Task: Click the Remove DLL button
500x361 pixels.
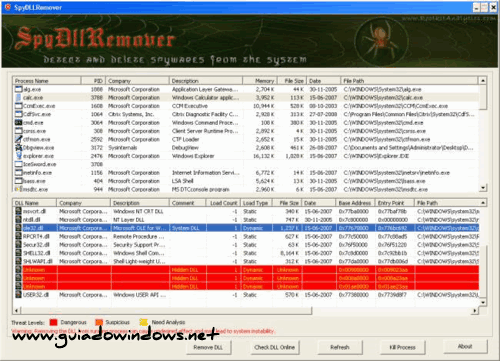Action: point(208,347)
